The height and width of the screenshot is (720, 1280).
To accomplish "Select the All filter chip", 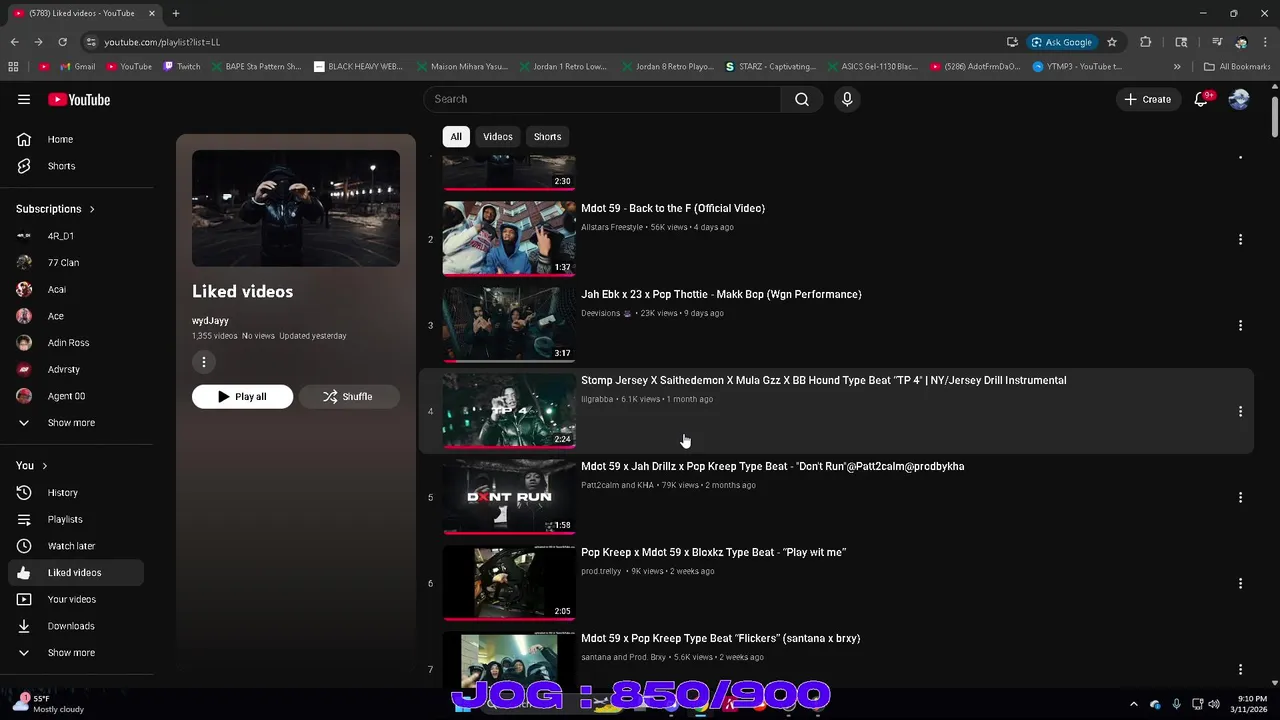I will coord(456,137).
